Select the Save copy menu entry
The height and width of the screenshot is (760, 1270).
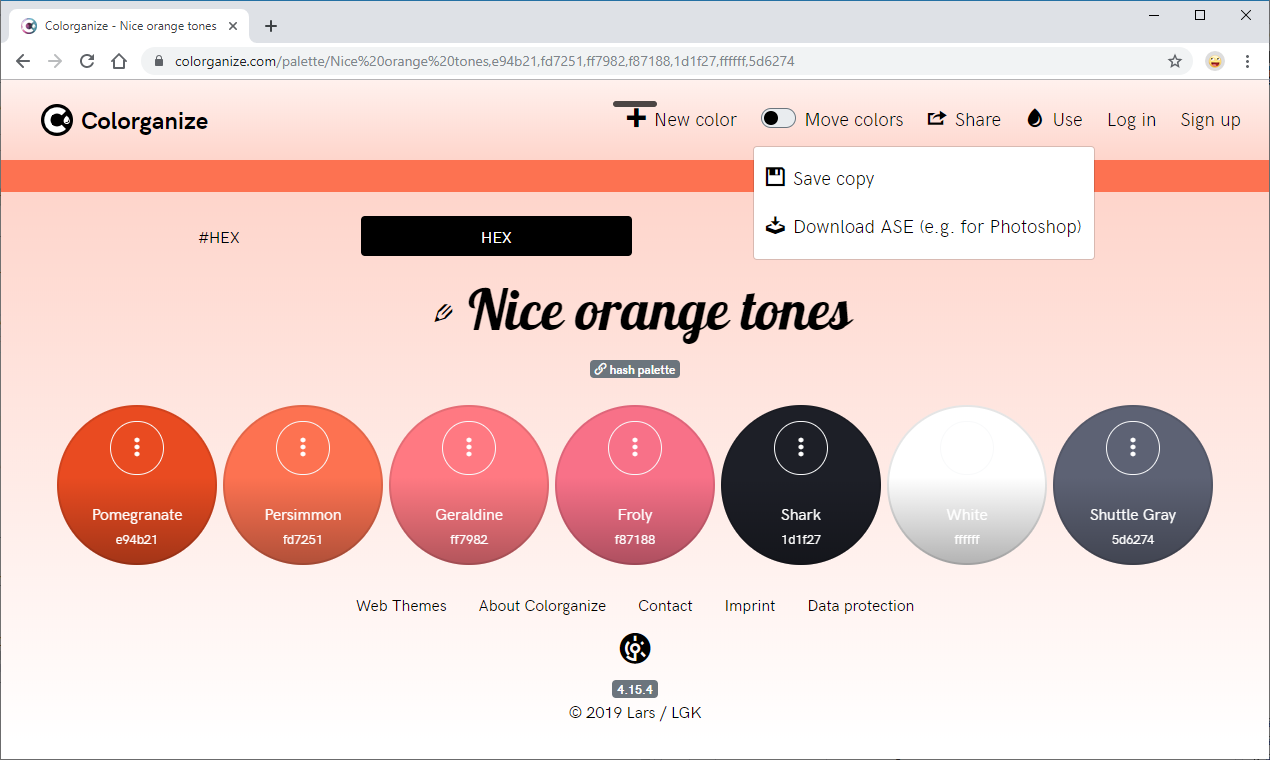coord(833,178)
